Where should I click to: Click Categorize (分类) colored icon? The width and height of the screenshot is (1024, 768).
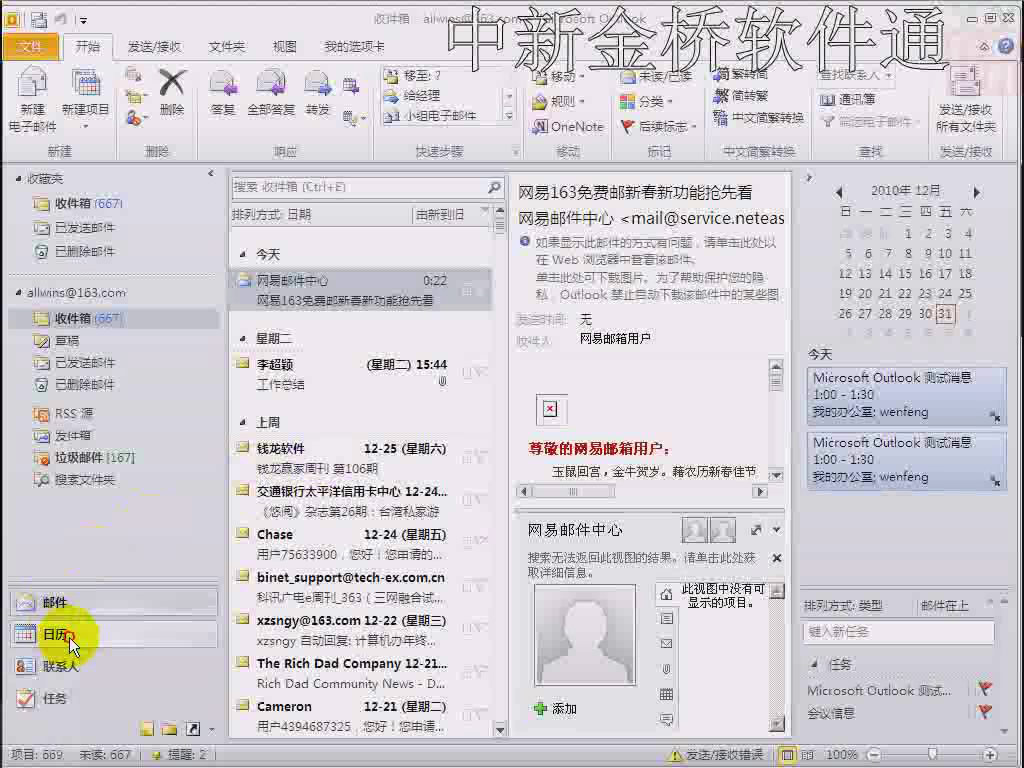[x=627, y=102]
